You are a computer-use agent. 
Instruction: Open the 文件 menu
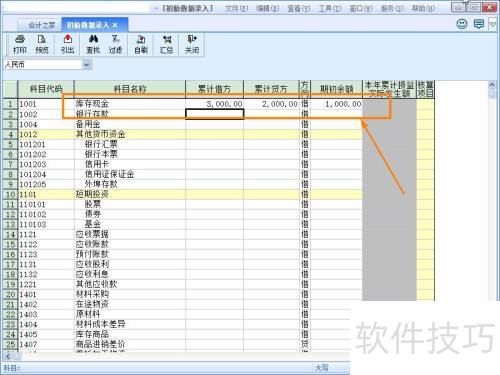[x=236, y=8]
